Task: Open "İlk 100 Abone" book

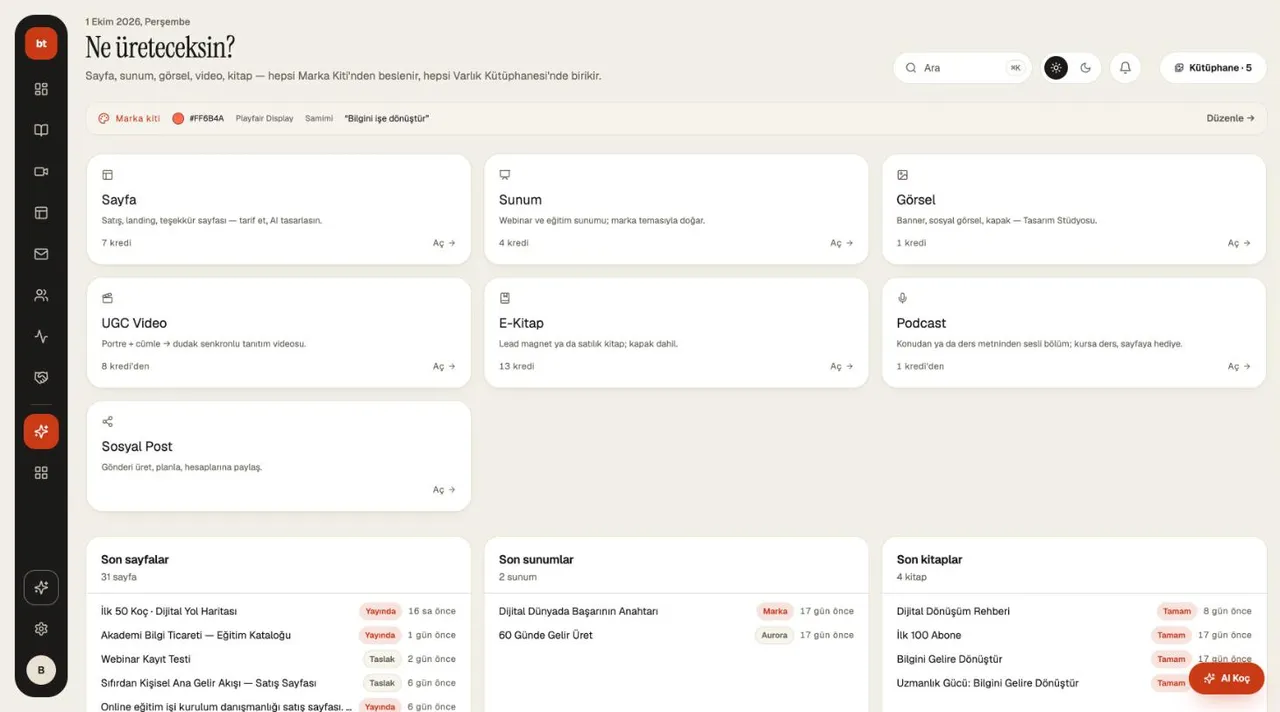Action: tap(1074, 635)
